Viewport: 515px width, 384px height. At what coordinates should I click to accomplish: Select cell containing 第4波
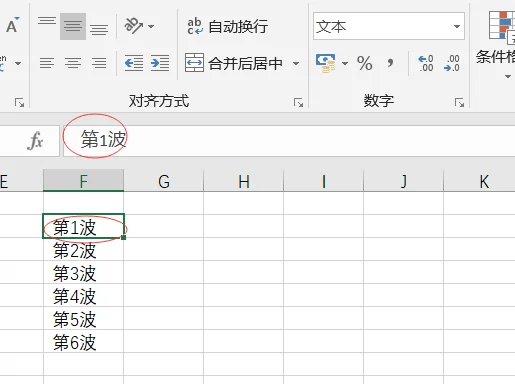pos(83,295)
